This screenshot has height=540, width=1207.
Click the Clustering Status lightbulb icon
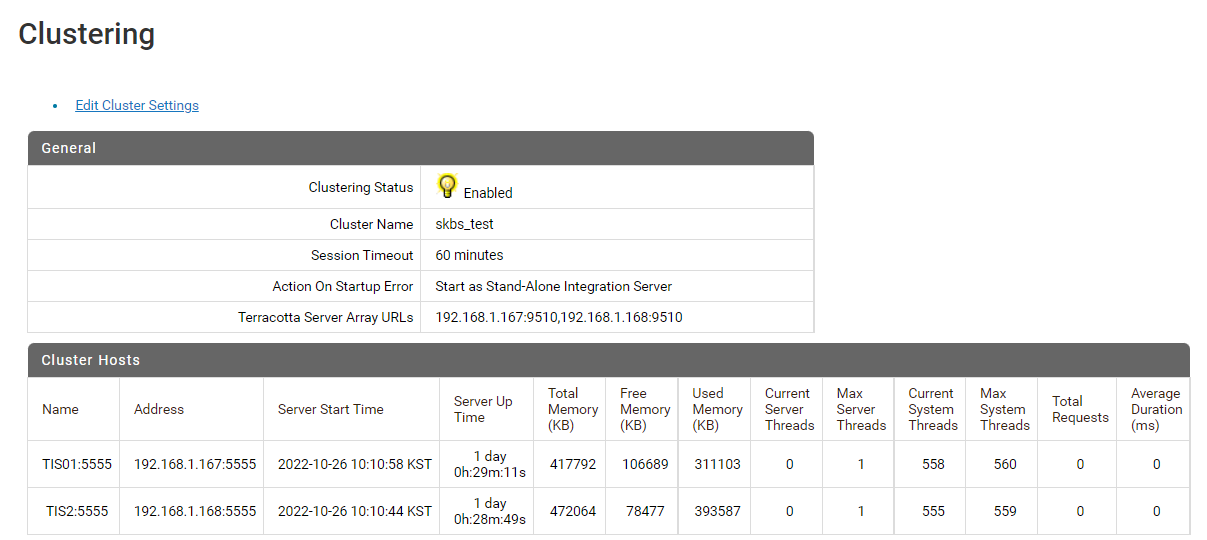click(448, 187)
